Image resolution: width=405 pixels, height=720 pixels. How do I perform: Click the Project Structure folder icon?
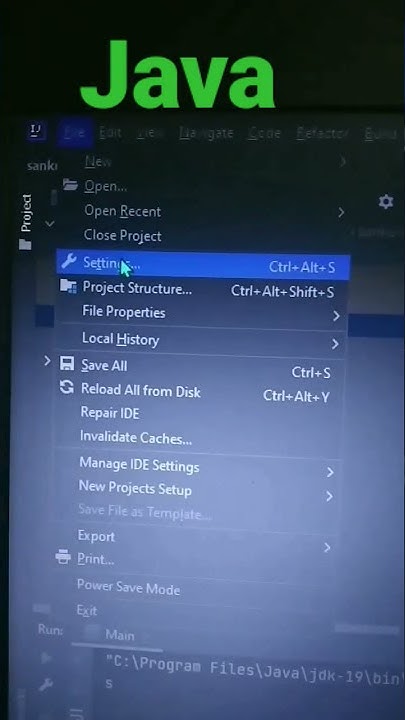point(68,286)
